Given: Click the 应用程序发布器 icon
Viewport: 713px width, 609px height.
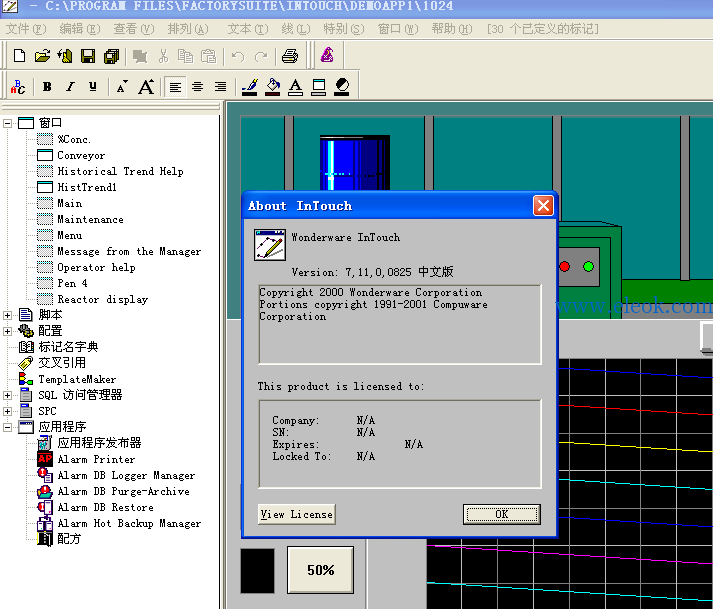Looking at the screenshot, I should point(45,443).
